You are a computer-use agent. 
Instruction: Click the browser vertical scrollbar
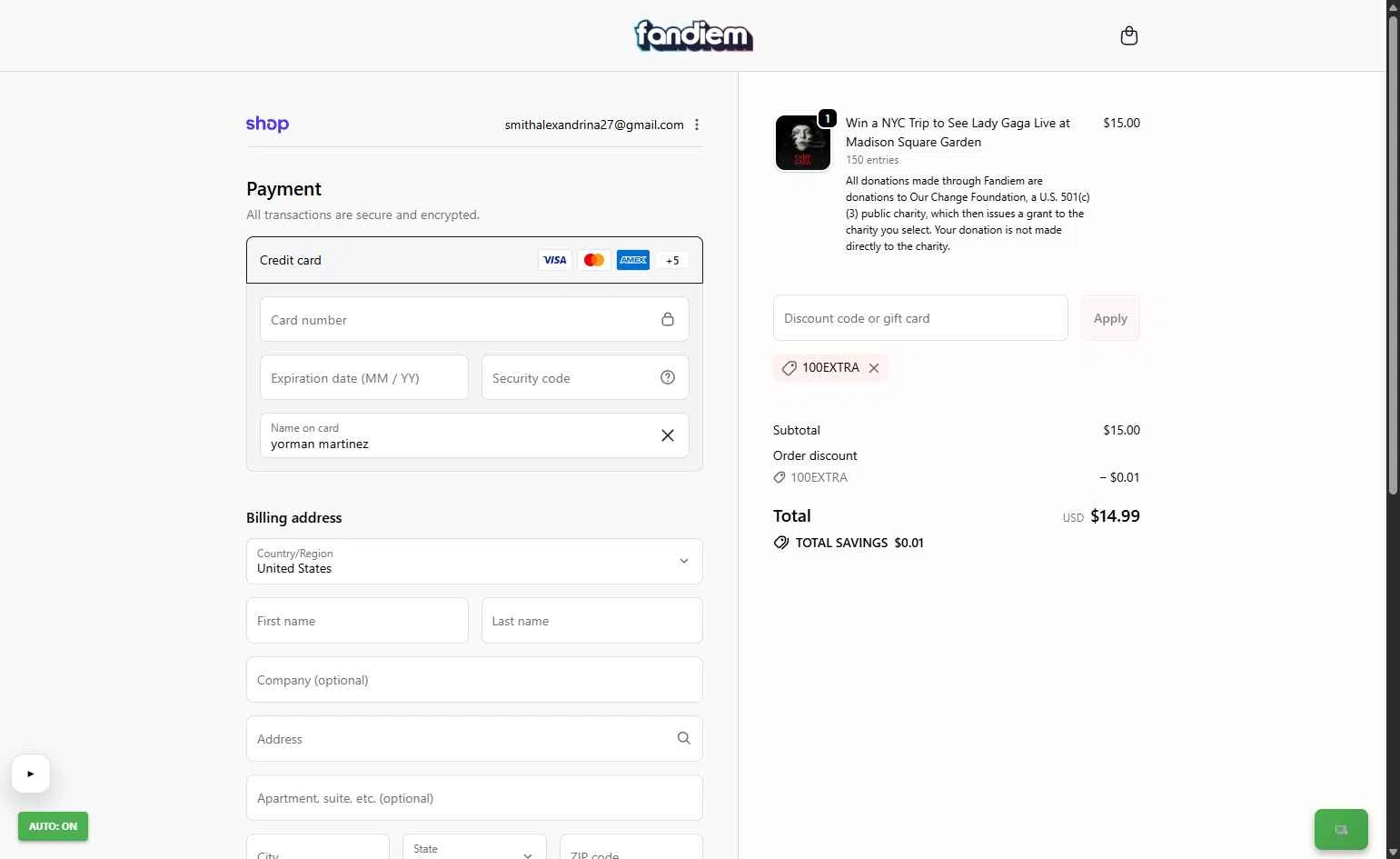(1393, 255)
